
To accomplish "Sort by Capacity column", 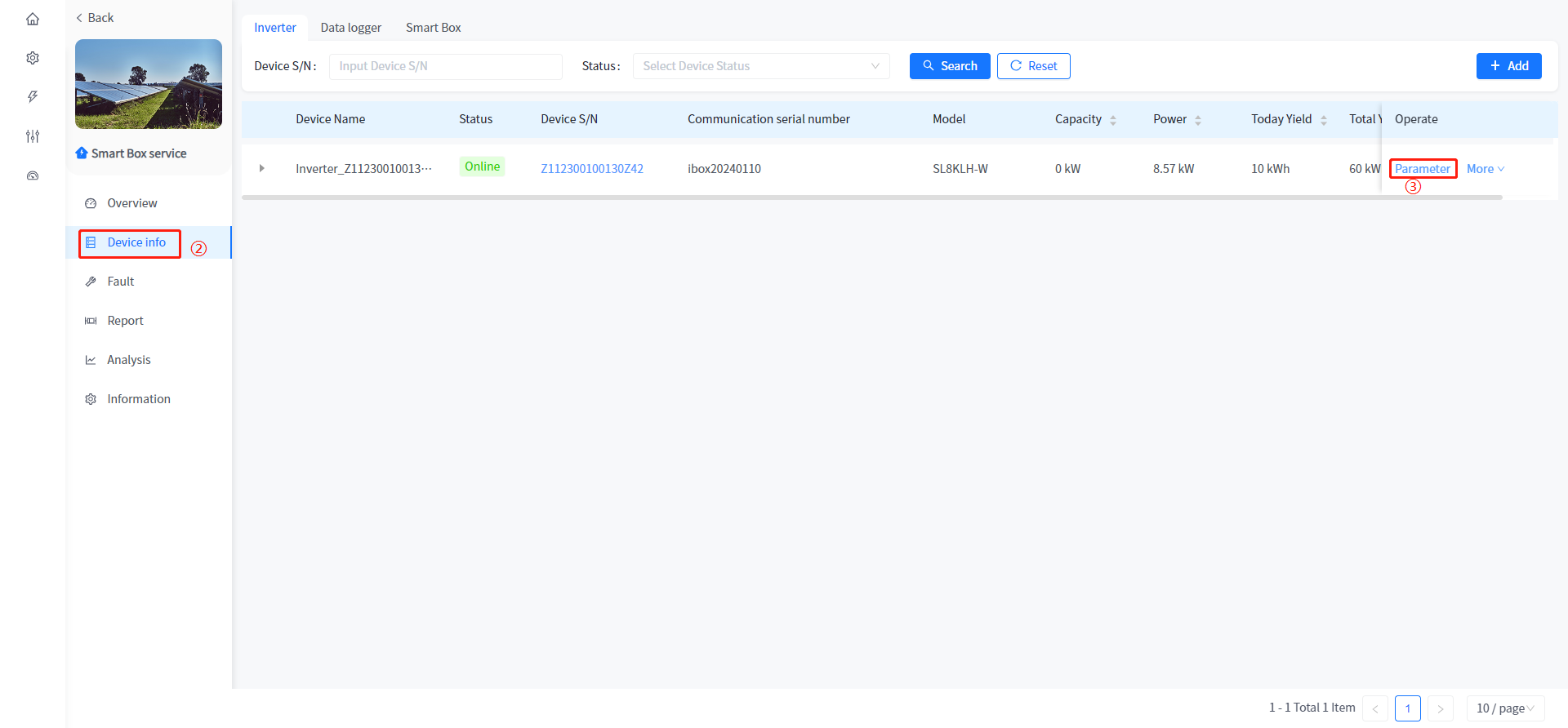I will tap(1113, 120).
